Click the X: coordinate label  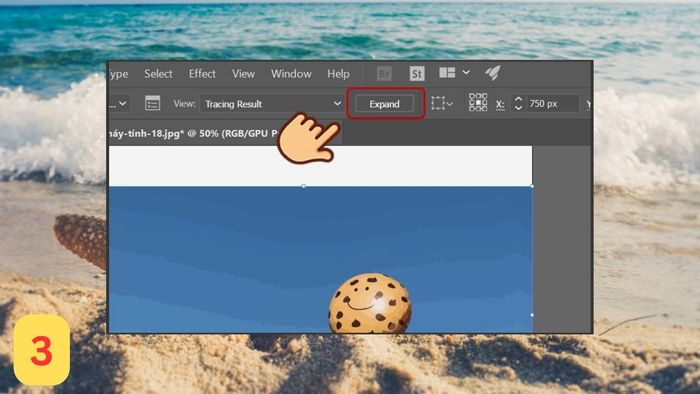pyautogui.click(x=500, y=104)
